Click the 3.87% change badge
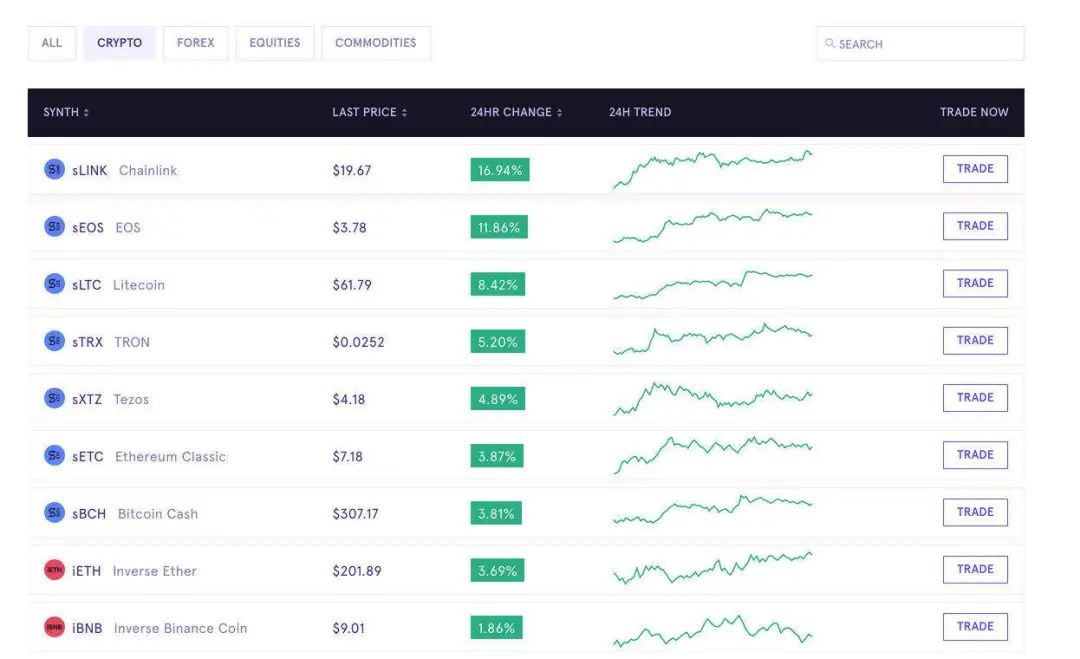This screenshot has height=659, width=1080. tap(497, 455)
